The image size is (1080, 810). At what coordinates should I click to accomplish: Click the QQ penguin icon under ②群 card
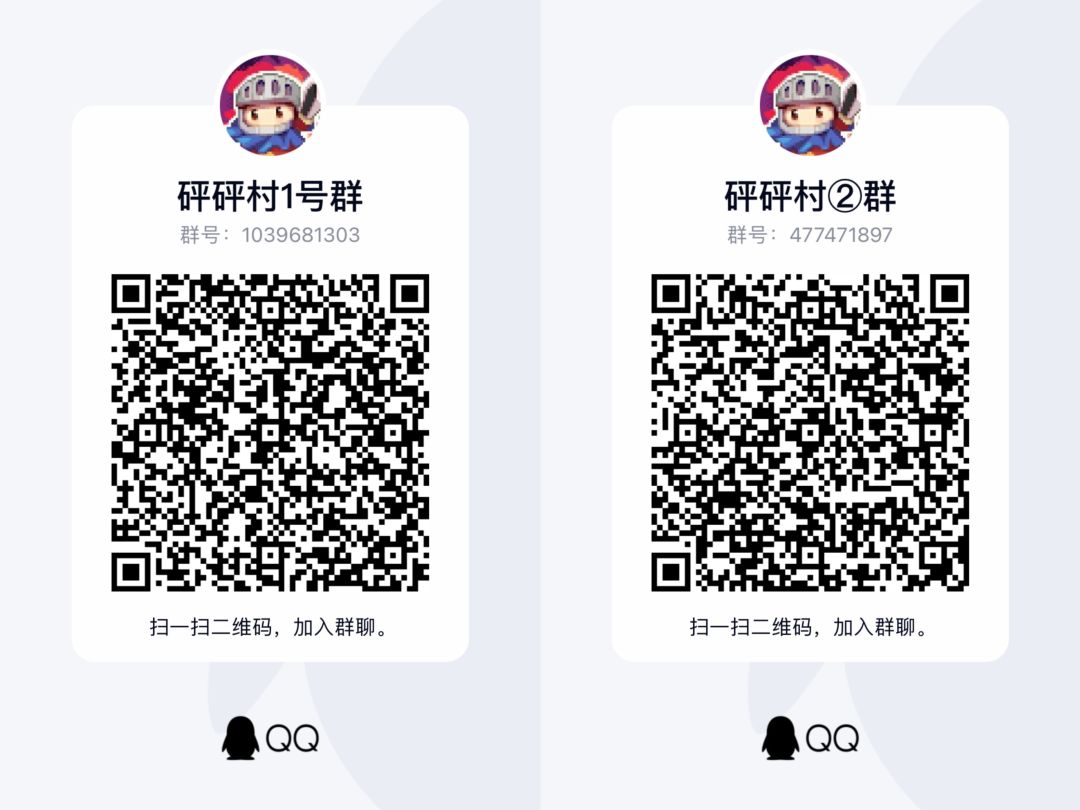click(x=780, y=738)
